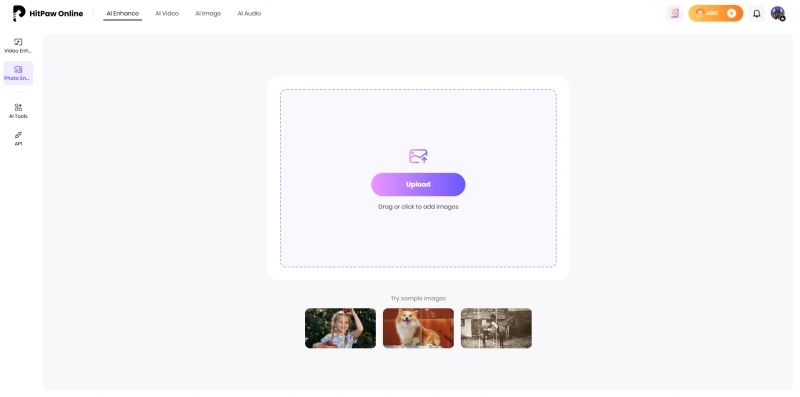The image size is (800, 397).
Task: Open Video Enhancer in the sidebar
Action: (18, 45)
